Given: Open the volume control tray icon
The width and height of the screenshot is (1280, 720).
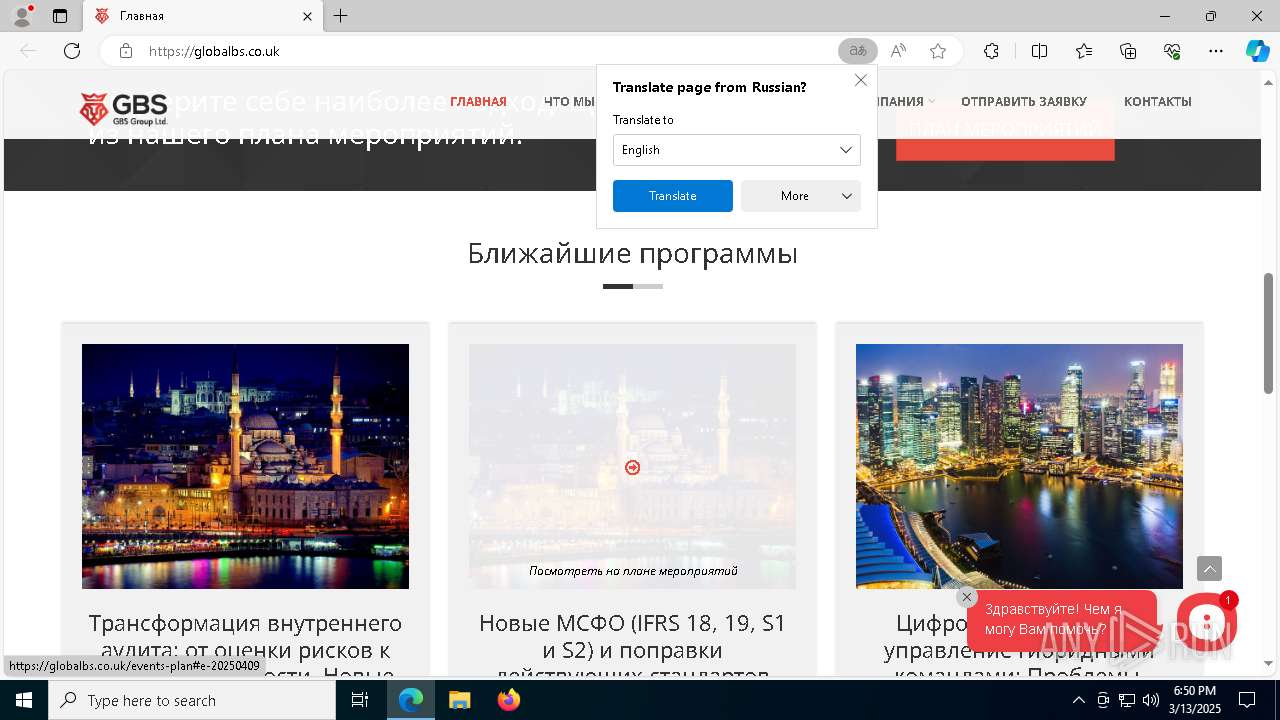Looking at the screenshot, I should pyautogui.click(x=1151, y=700).
